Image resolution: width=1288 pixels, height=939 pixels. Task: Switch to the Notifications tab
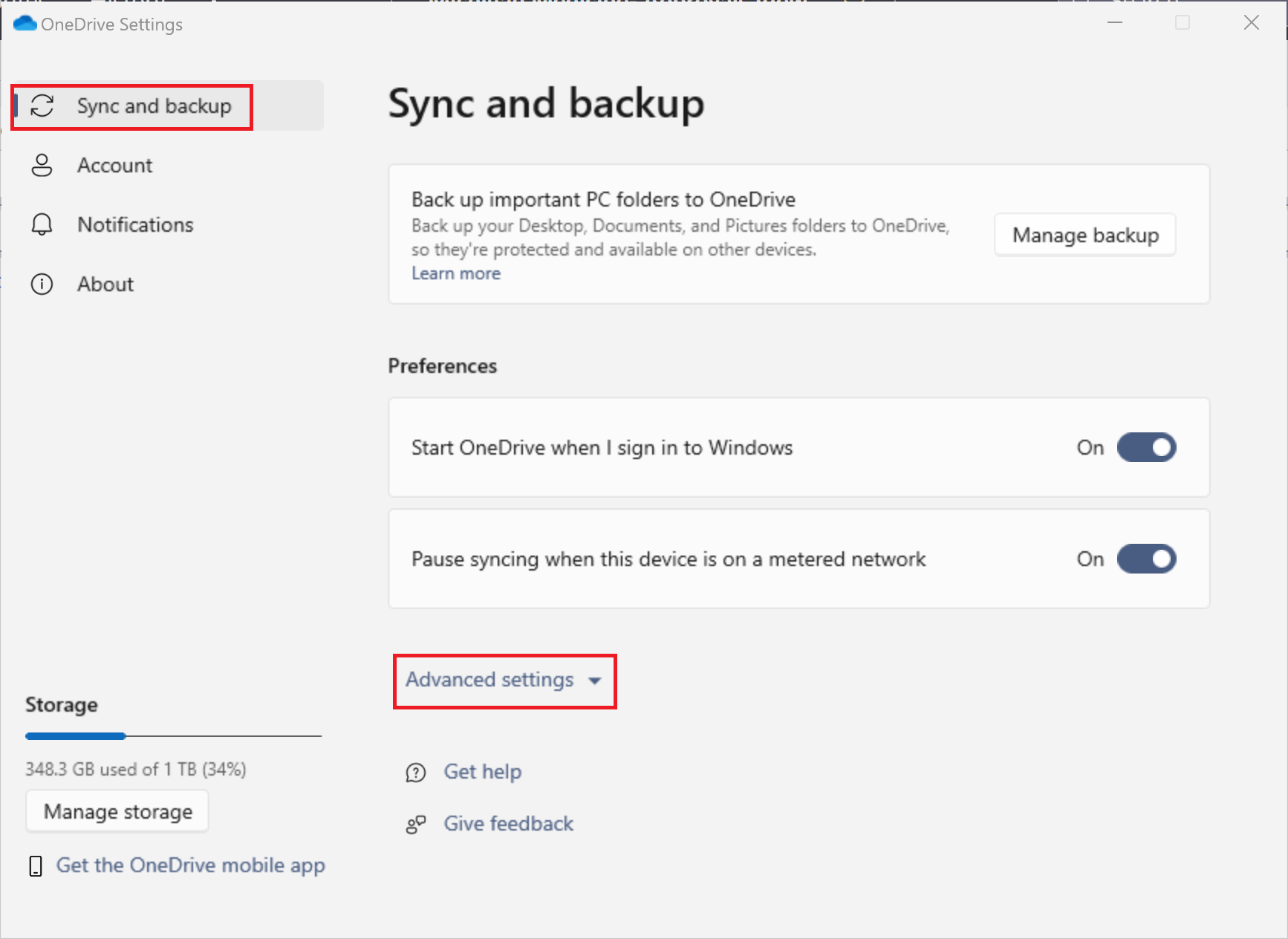[135, 224]
